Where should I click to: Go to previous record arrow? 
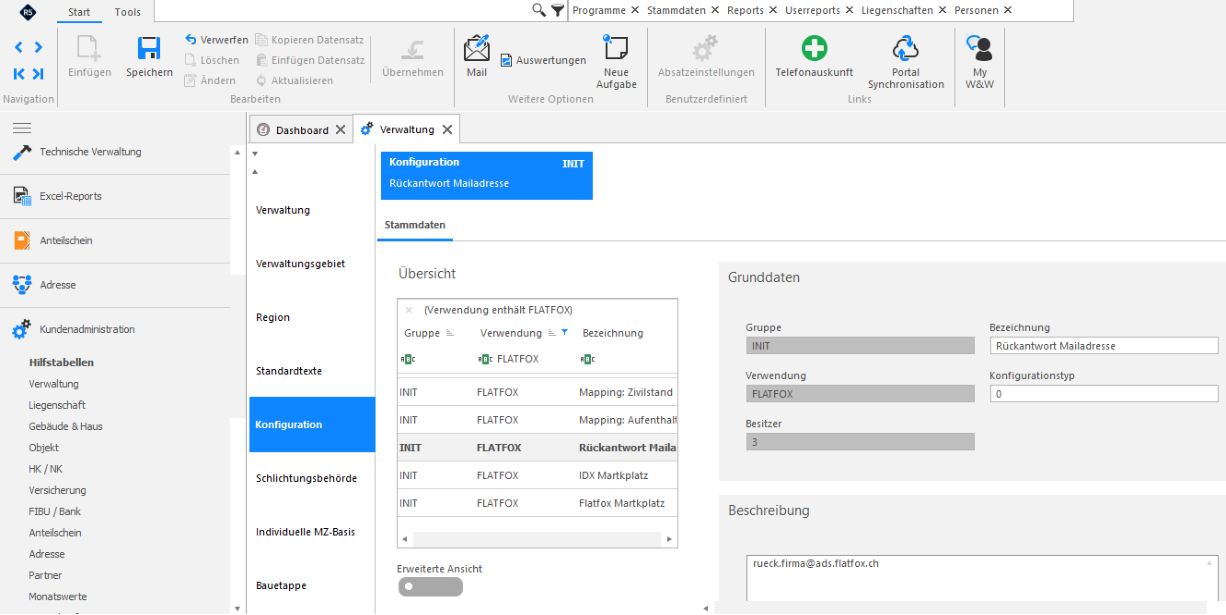(19, 47)
